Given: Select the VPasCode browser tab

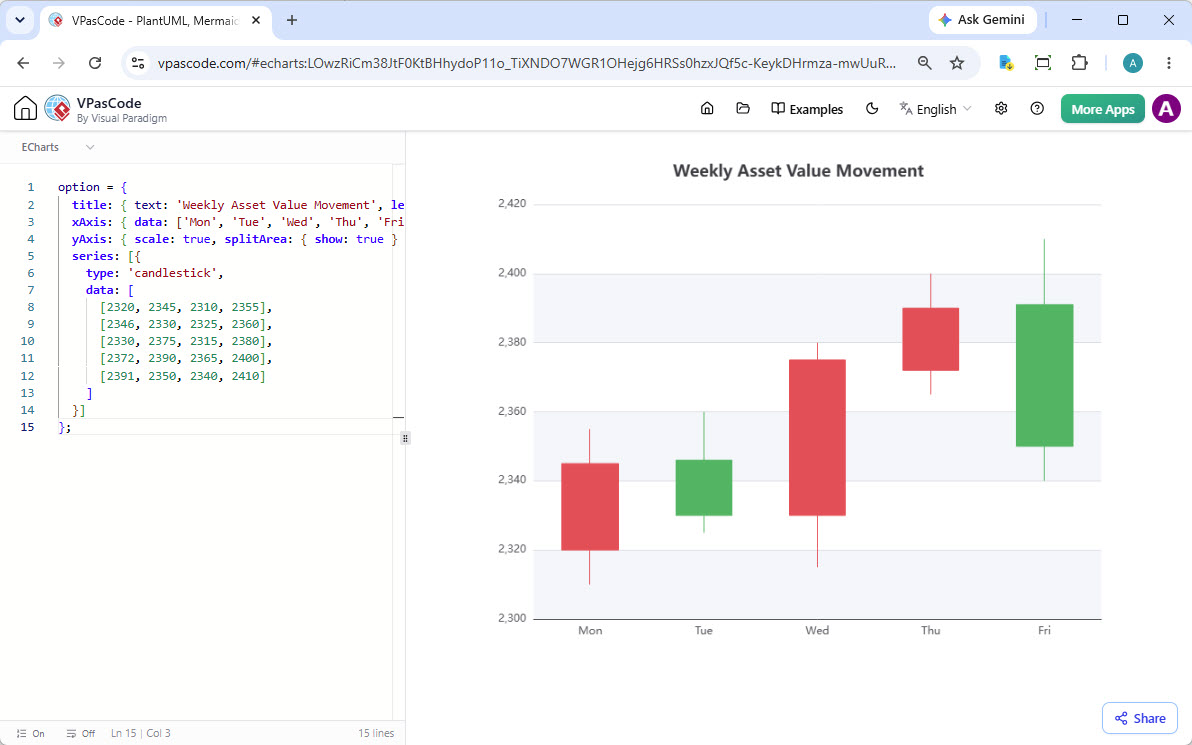Looking at the screenshot, I should point(154,21).
